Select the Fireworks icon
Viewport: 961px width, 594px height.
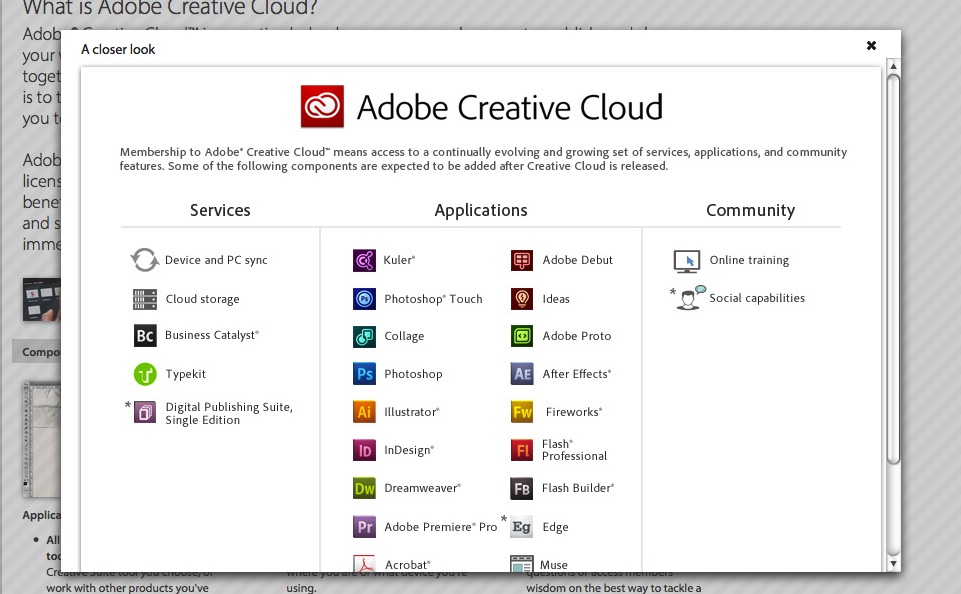pos(521,411)
